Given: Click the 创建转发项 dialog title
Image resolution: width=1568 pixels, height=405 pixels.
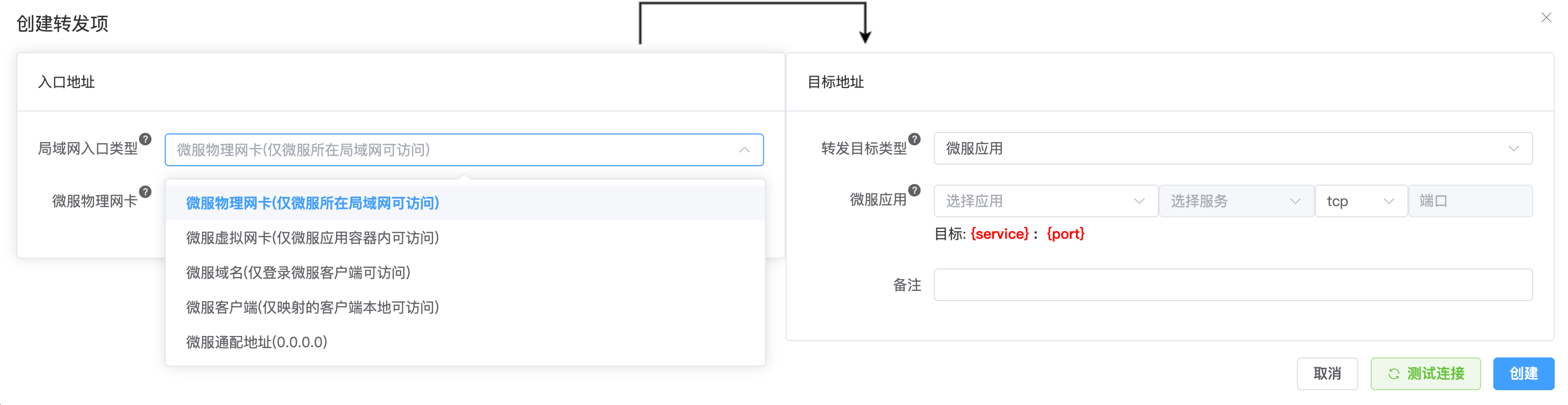Looking at the screenshot, I should (62, 24).
